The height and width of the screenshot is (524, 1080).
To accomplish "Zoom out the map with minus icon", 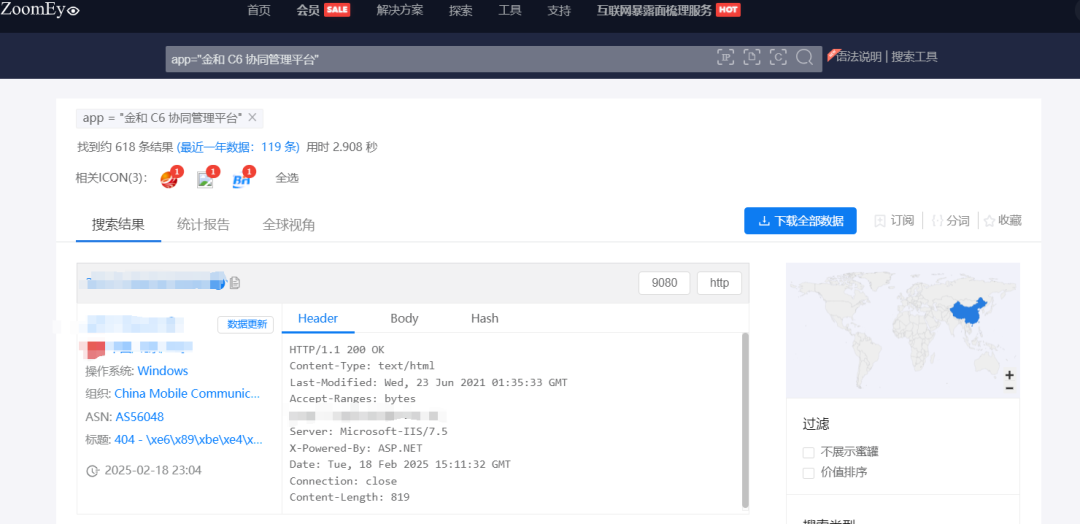I will click(x=1009, y=388).
